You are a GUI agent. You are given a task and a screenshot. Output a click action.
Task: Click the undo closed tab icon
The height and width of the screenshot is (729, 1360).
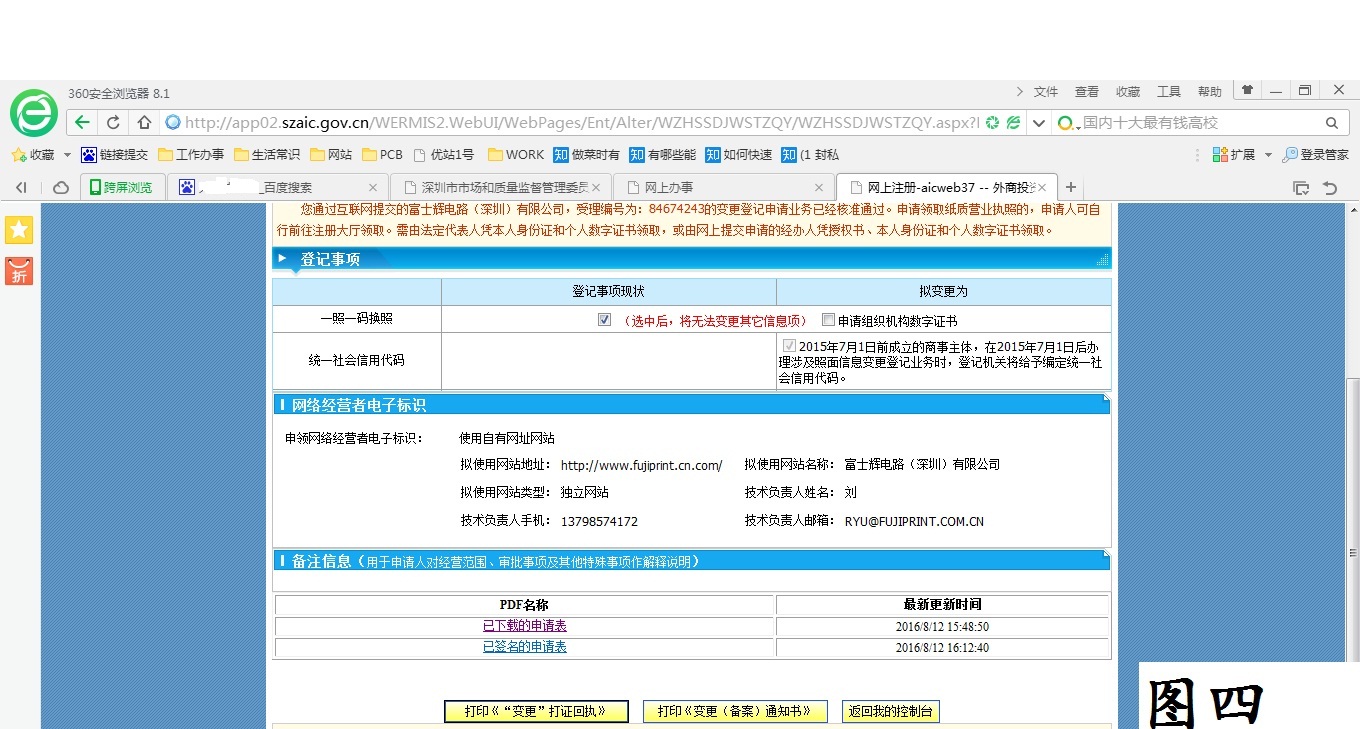click(x=1329, y=187)
